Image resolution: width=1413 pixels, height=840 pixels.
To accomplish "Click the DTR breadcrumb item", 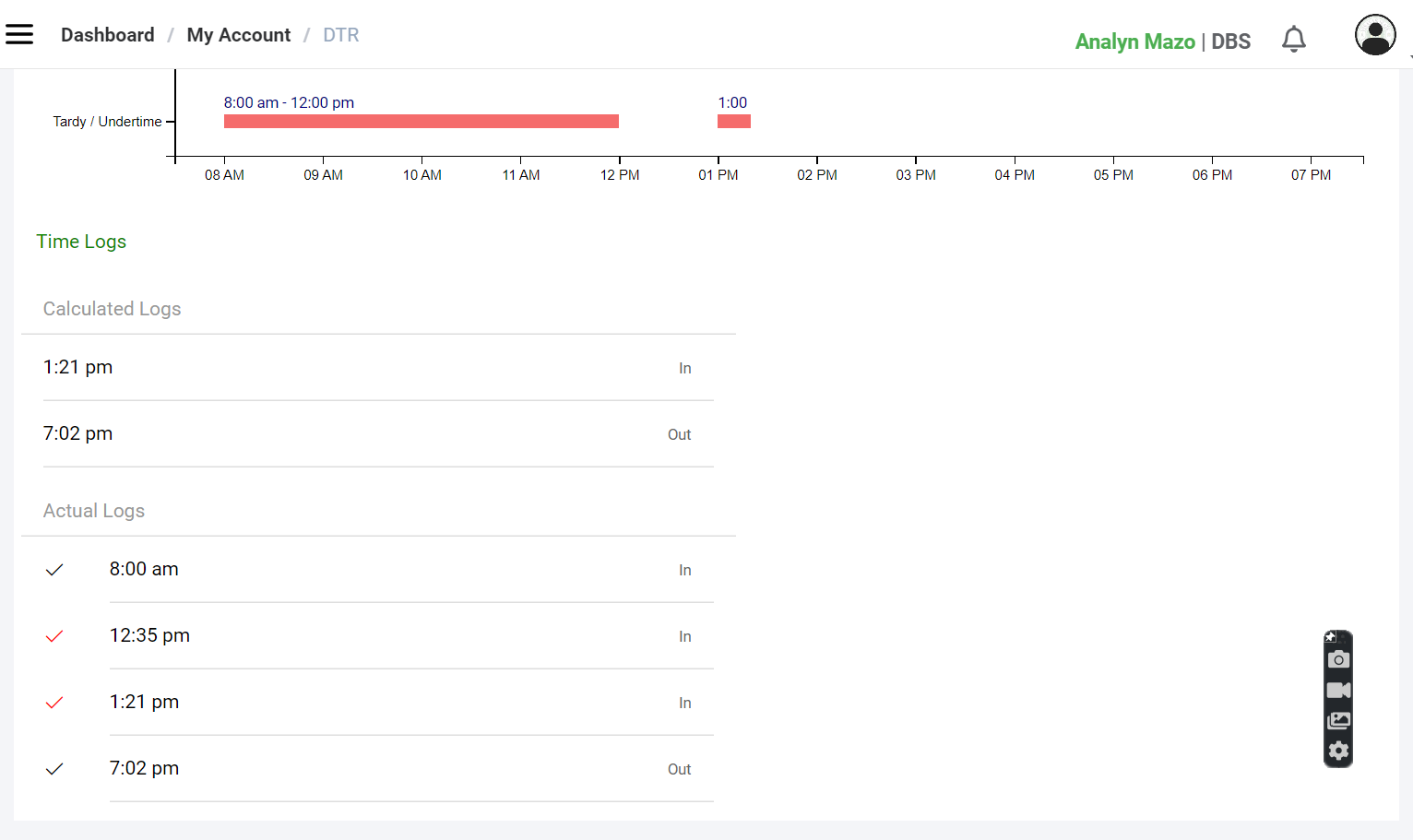I will [340, 35].
